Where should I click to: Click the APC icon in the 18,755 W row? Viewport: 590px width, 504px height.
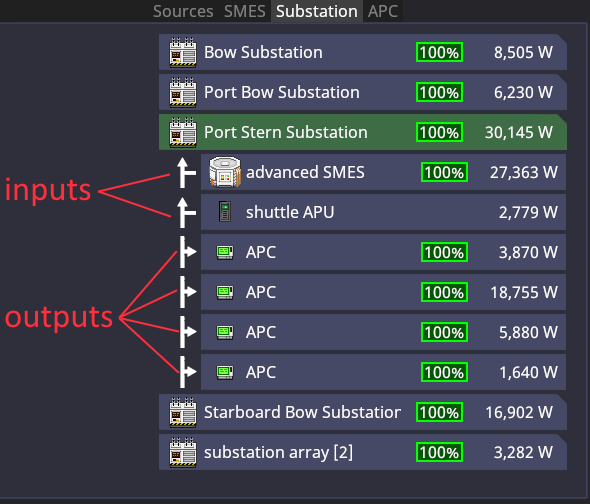(x=225, y=292)
